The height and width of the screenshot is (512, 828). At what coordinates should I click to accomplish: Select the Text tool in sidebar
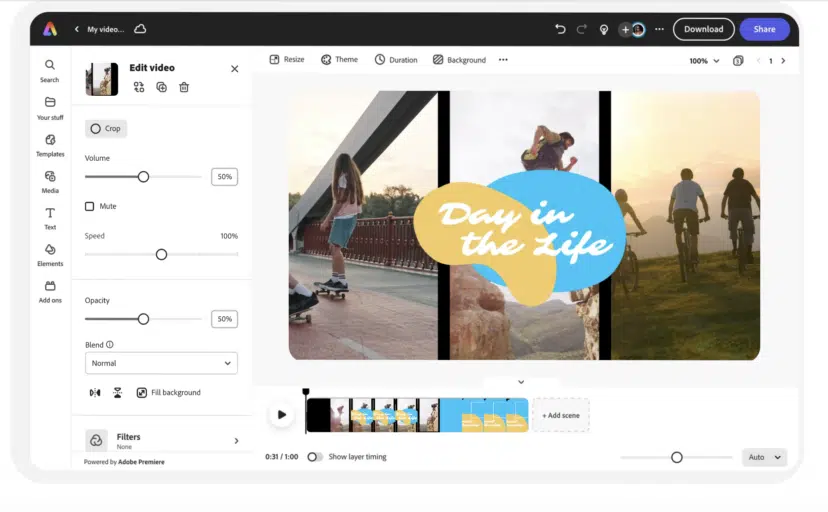pos(50,218)
